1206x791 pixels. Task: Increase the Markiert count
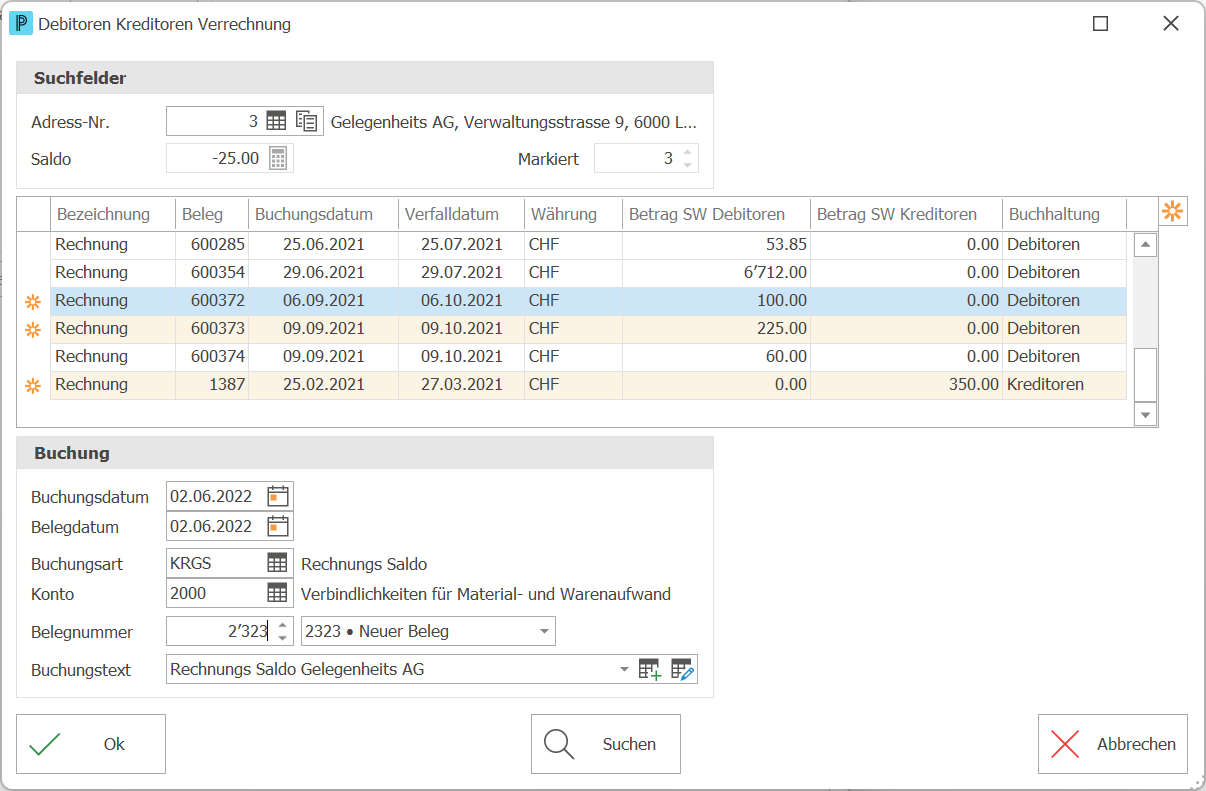[687, 152]
